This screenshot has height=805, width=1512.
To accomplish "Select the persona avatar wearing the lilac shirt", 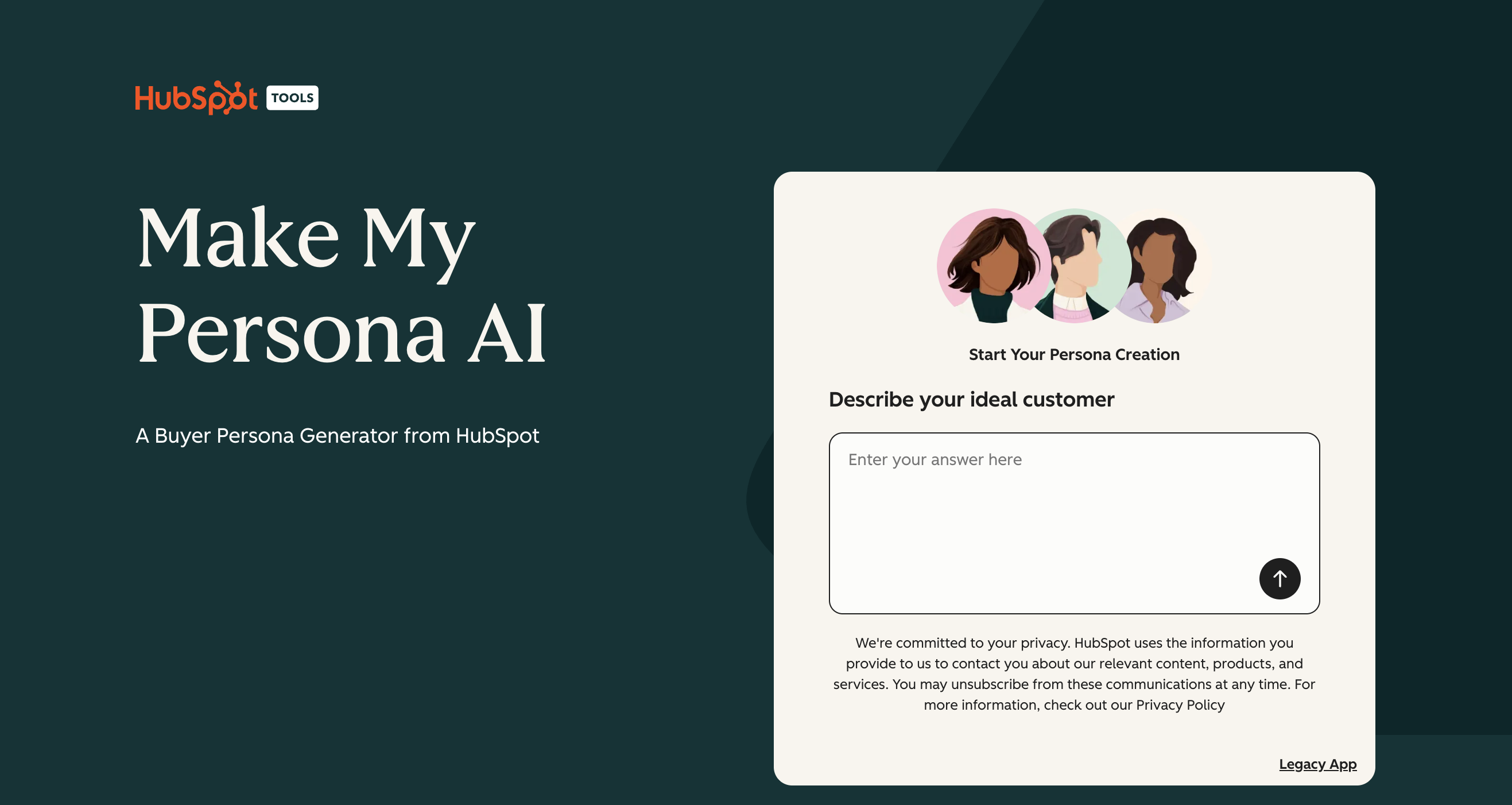I will click(x=1160, y=268).
